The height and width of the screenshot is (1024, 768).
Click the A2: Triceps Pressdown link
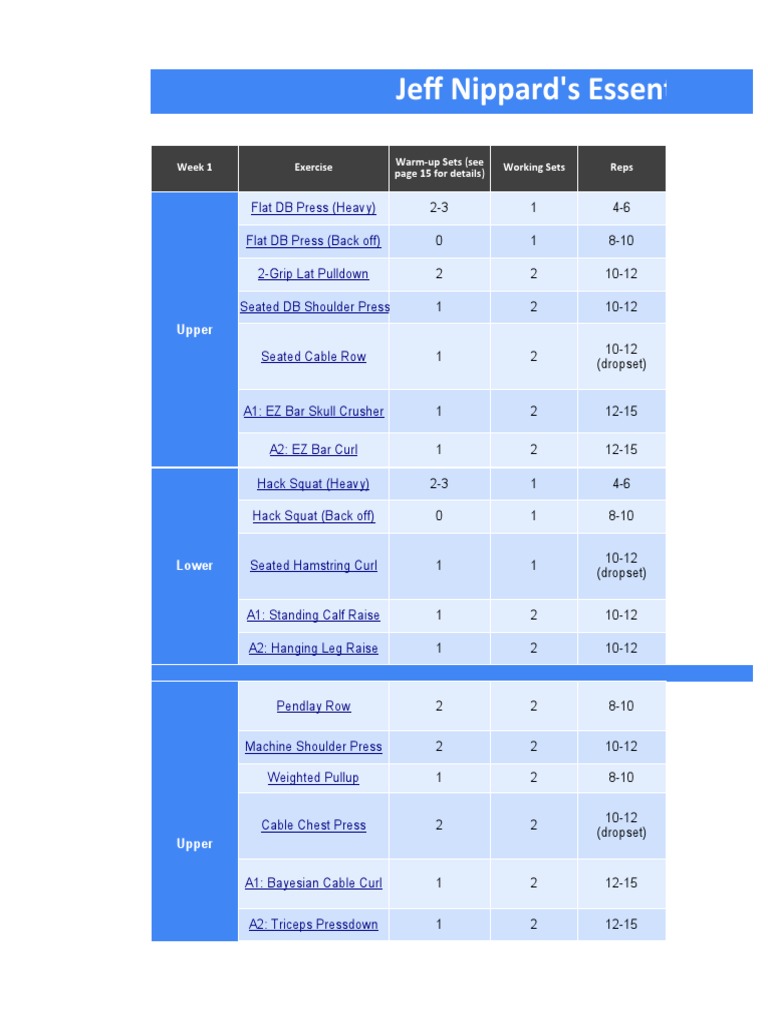click(x=313, y=925)
